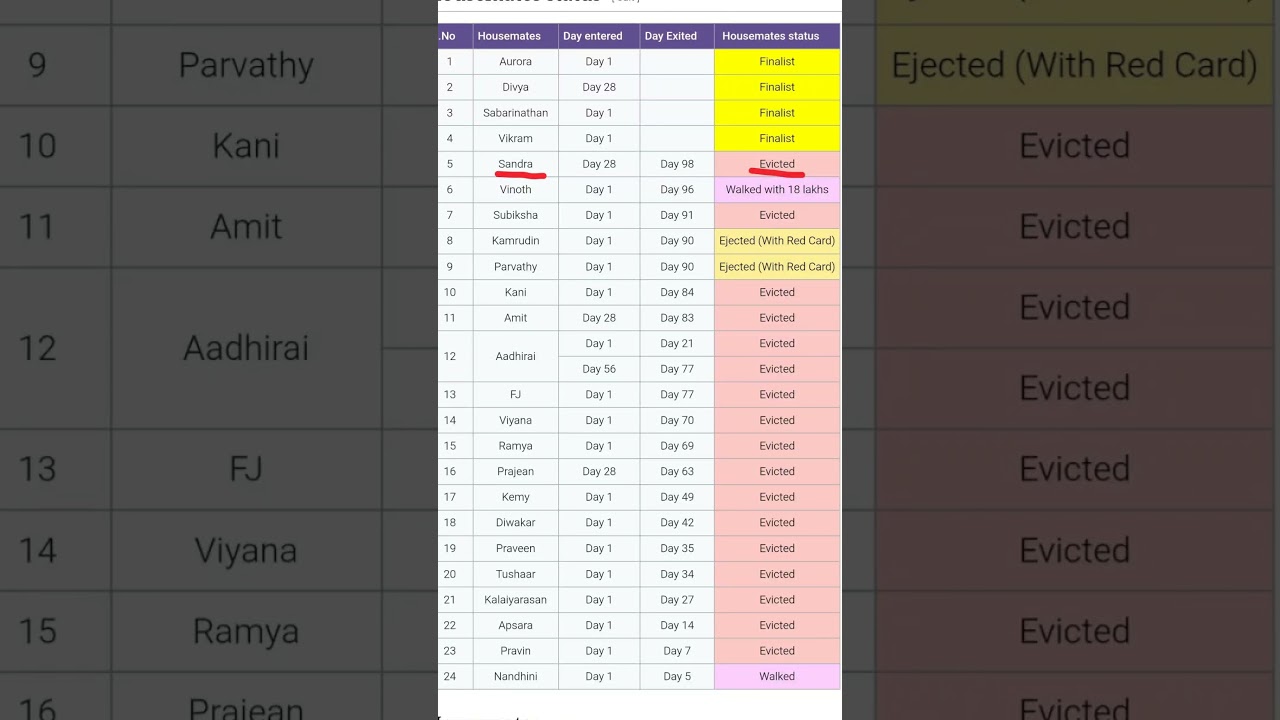Screen dimensions: 1280x720
Task: Select the Tushaar name cell
Action: tap(515, 574)
